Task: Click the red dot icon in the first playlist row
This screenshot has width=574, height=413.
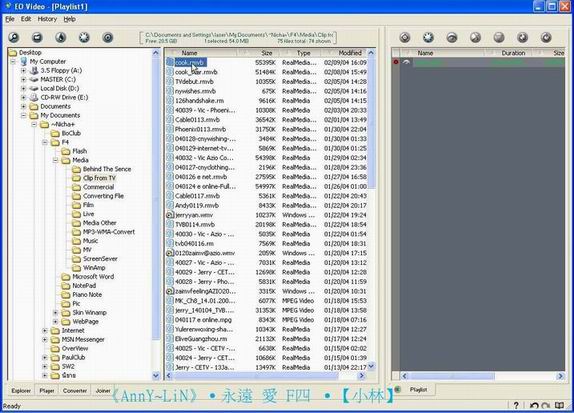Action: [396, 62]
